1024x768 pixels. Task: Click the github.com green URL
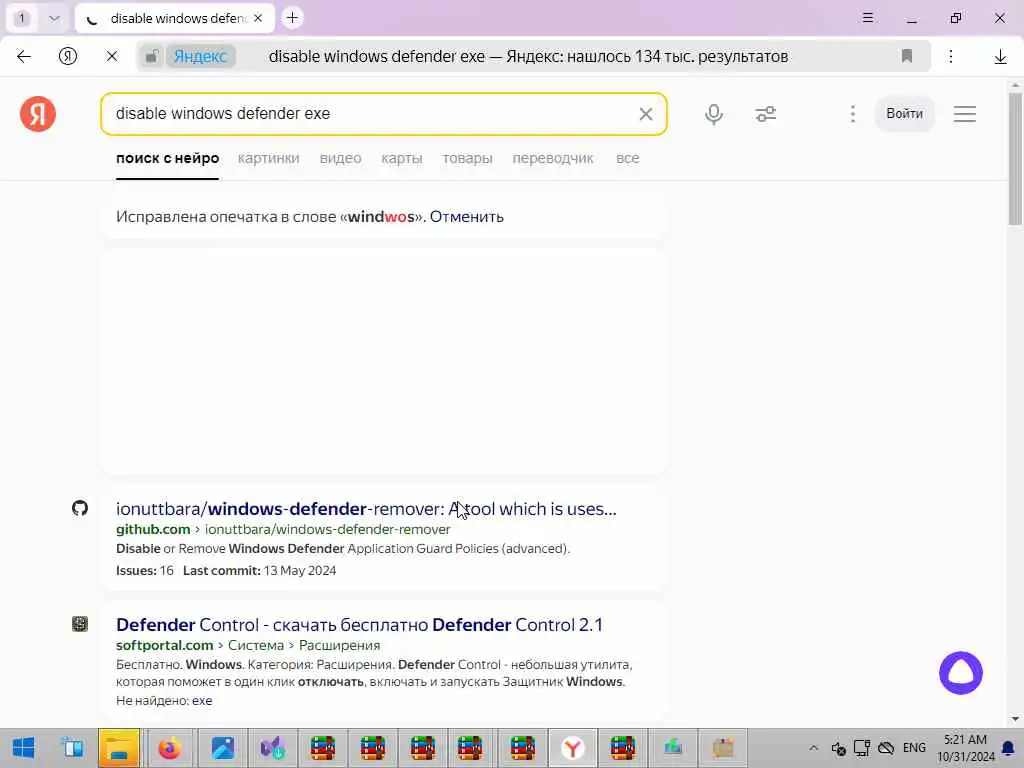click(153, 530)
